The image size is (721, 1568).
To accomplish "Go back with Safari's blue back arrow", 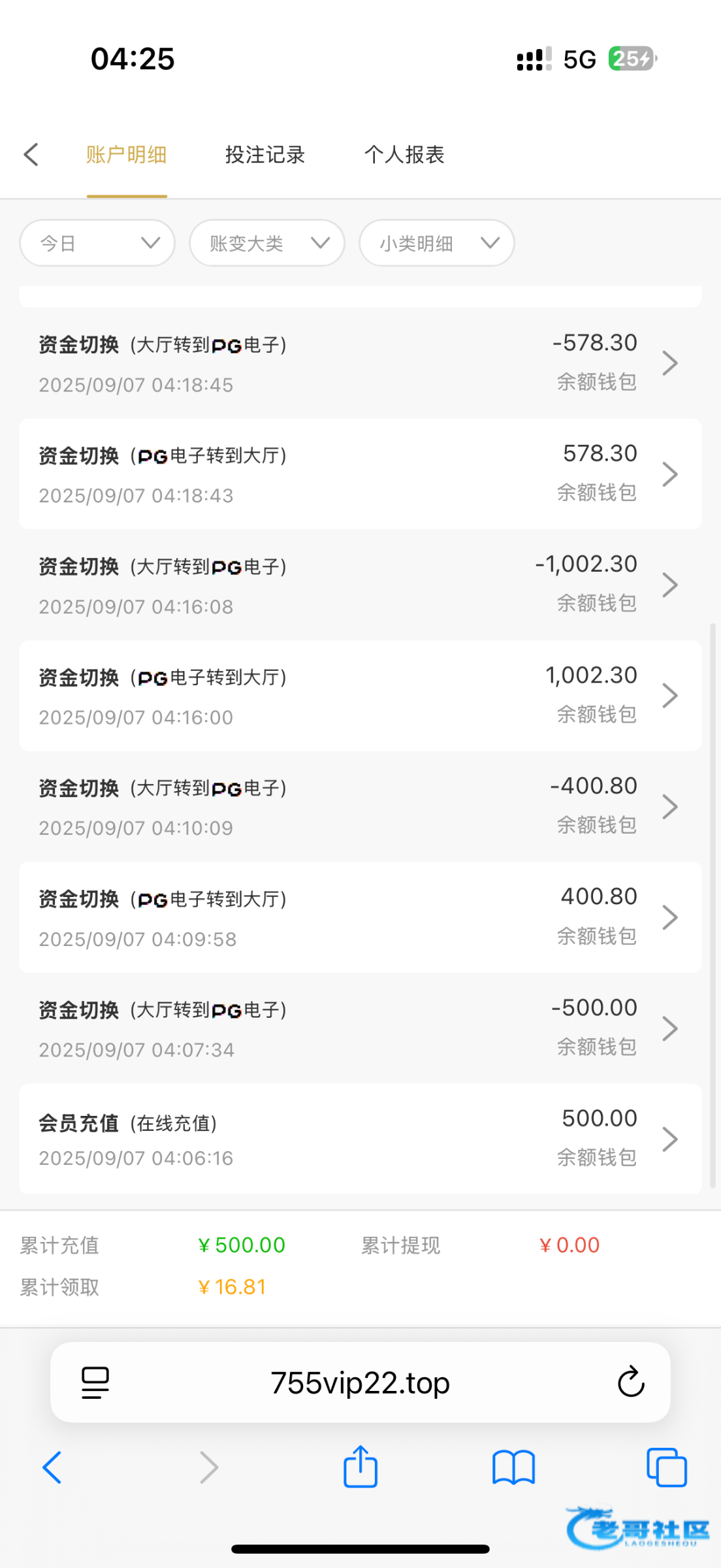I will pos(52,1467).
